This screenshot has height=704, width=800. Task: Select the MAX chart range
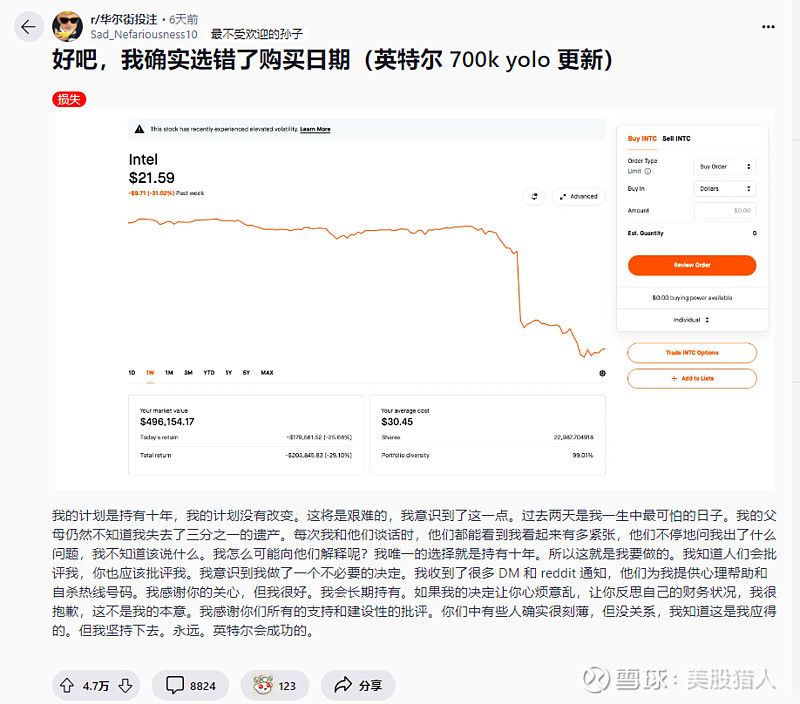tap(267, 373)
